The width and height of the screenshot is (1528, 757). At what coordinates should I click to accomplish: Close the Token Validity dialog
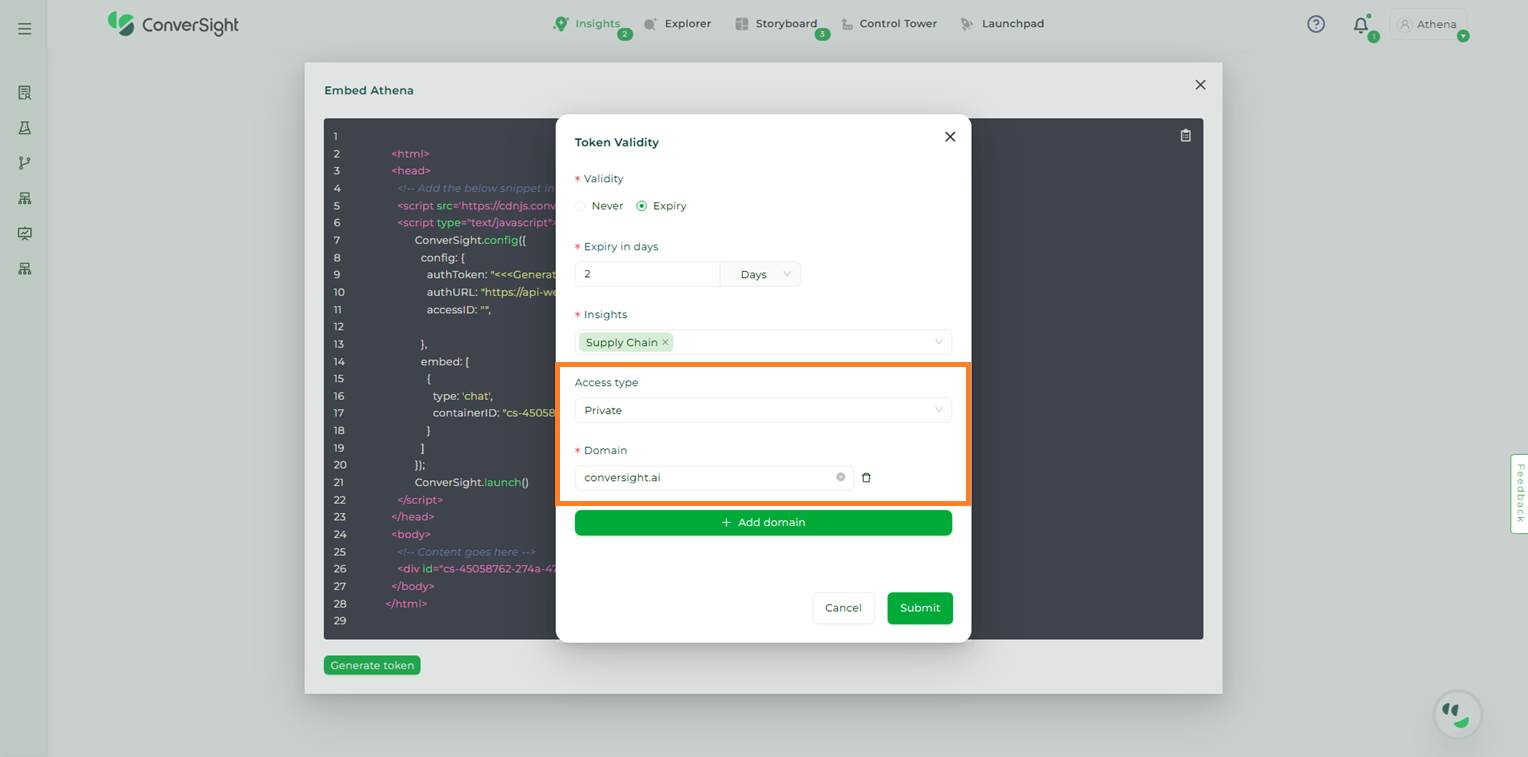[950, 137]
